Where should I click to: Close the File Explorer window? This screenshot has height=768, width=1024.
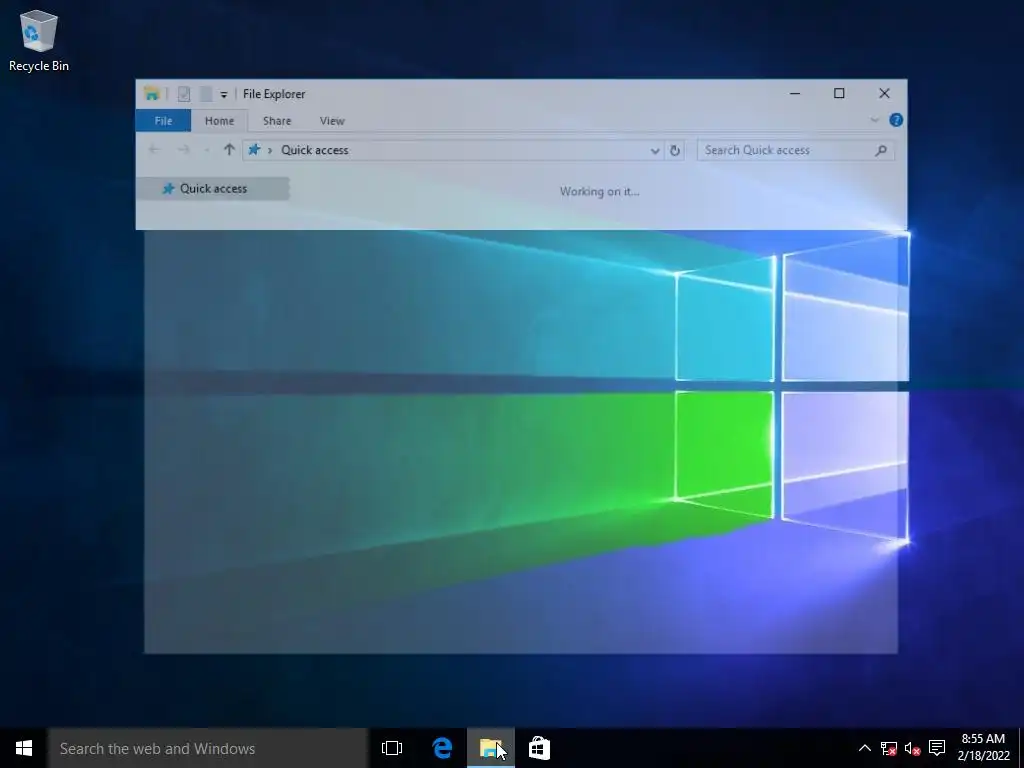[884, 93]
